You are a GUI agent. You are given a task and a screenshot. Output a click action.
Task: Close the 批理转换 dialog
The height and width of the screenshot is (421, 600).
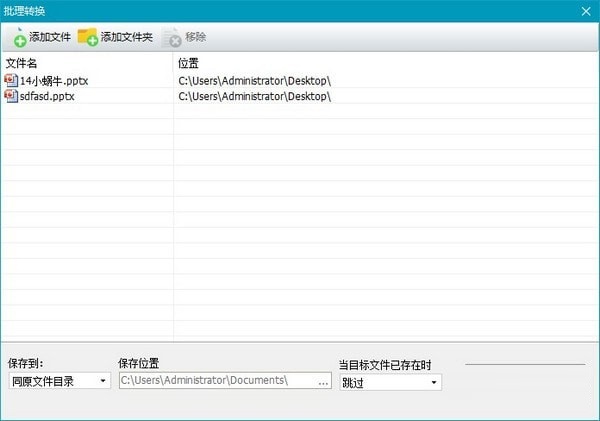tap(586, 11)
